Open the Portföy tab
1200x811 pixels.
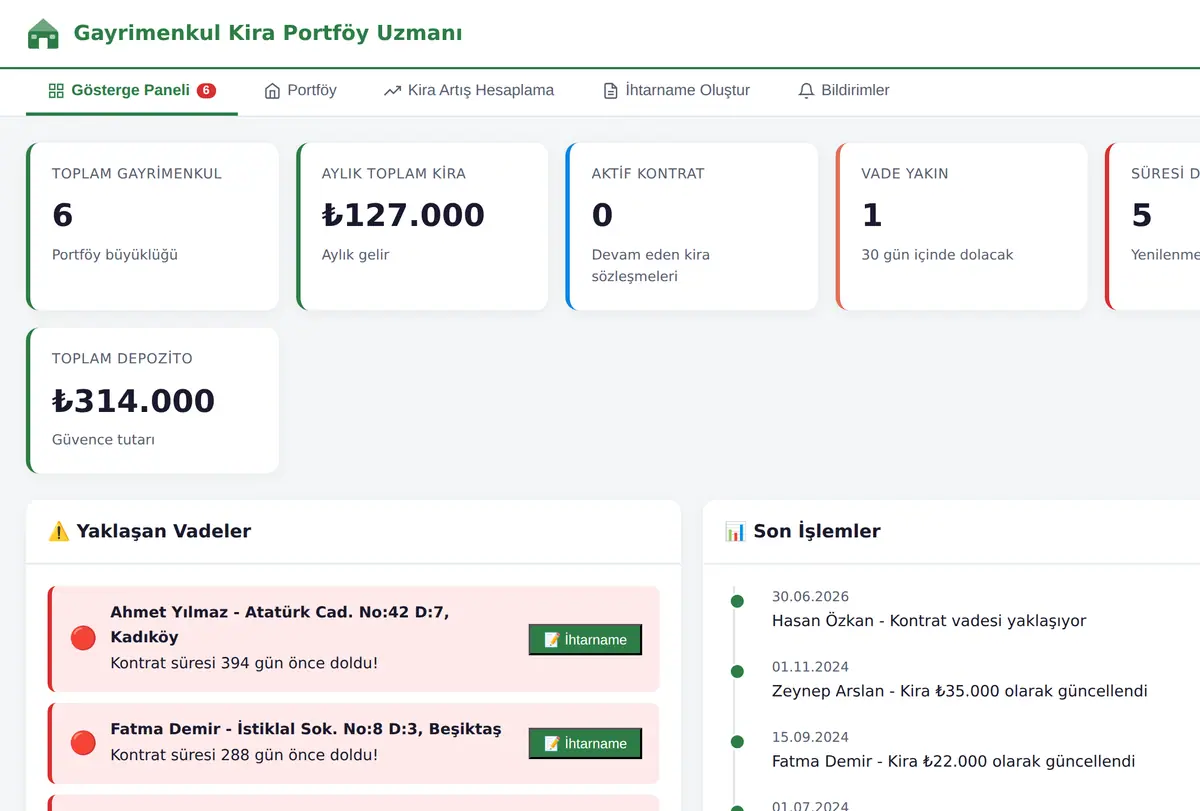pos(300,91)
